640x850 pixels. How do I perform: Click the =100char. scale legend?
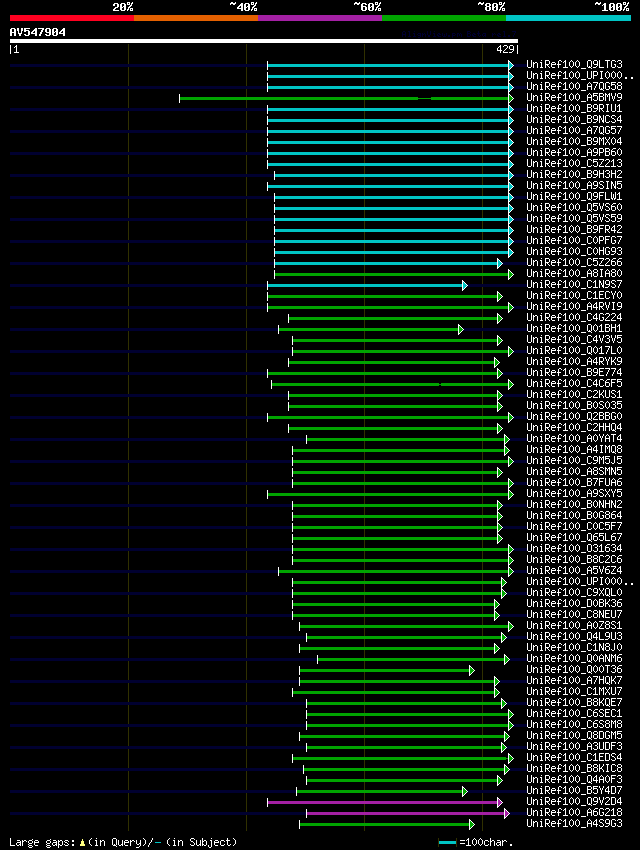[x=476, y=842]
